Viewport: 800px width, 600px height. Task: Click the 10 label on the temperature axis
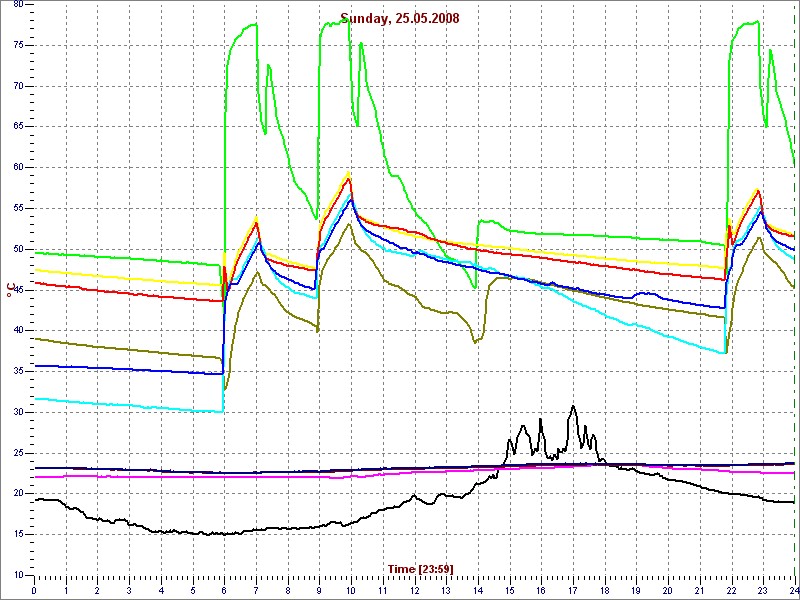19,575
